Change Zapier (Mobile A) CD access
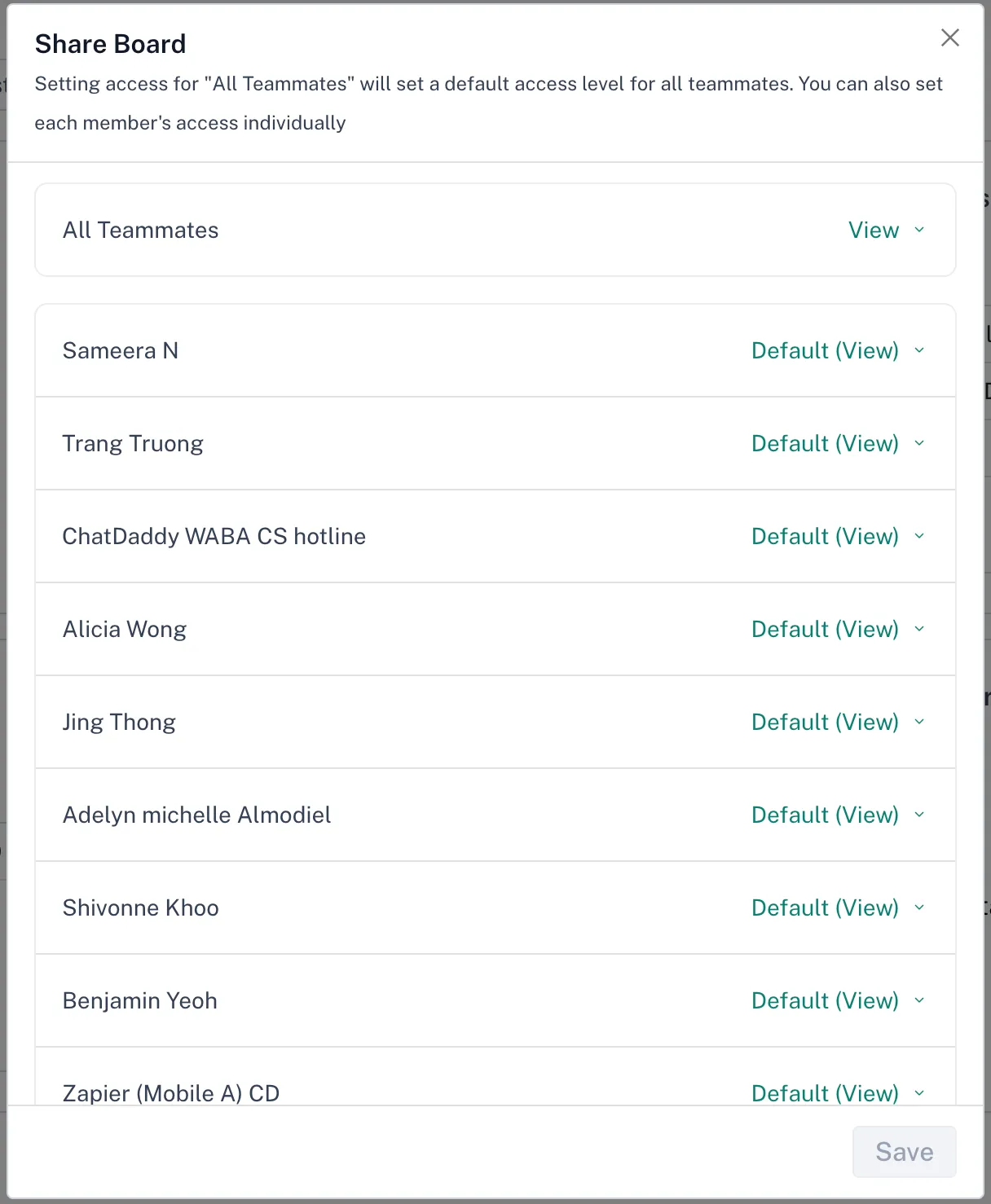991x1204 pixels. (837, 1093)
